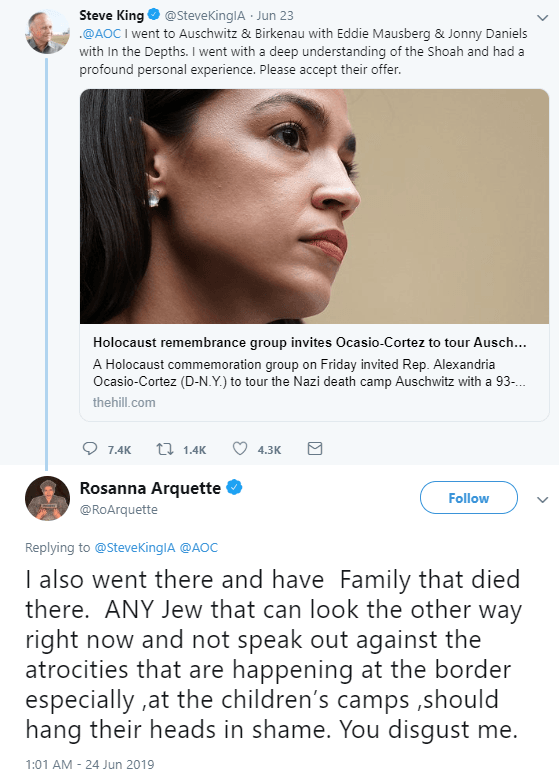Click @AOC in the Replying to line
The width and height of the screenshot is (559, 776).
[198, 548]
